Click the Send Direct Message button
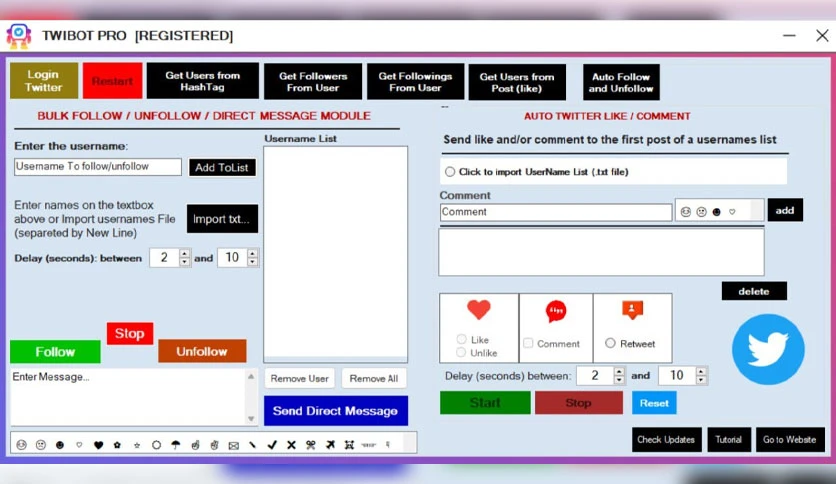The width and height of the screenshot is (836, 484). [x=336, y=410]
